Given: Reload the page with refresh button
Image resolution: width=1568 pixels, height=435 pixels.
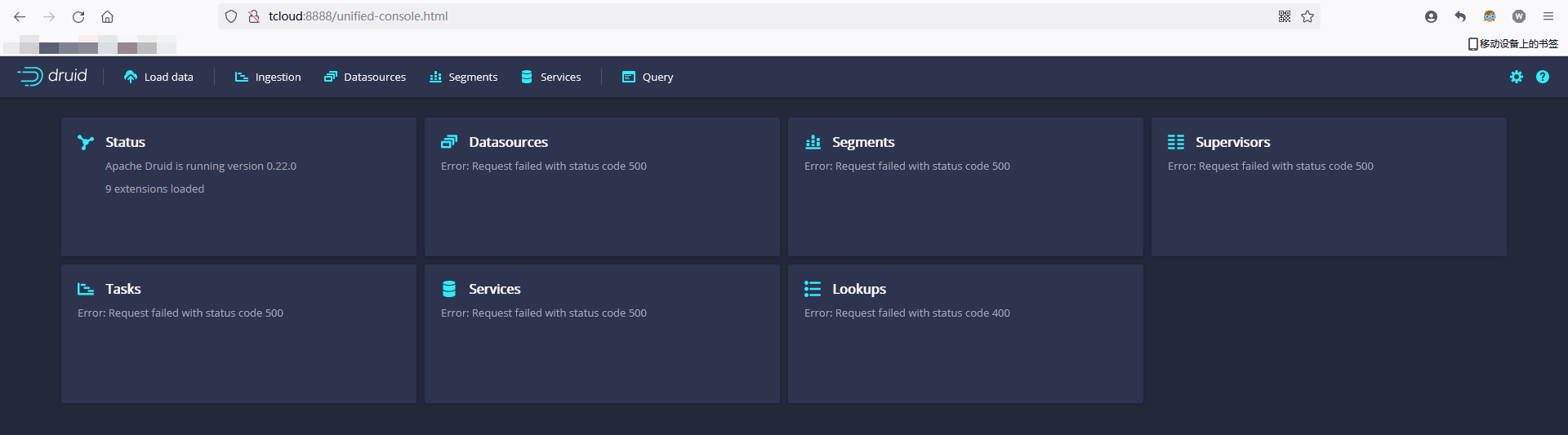Looking at the screenshot, I should (78, 16).
